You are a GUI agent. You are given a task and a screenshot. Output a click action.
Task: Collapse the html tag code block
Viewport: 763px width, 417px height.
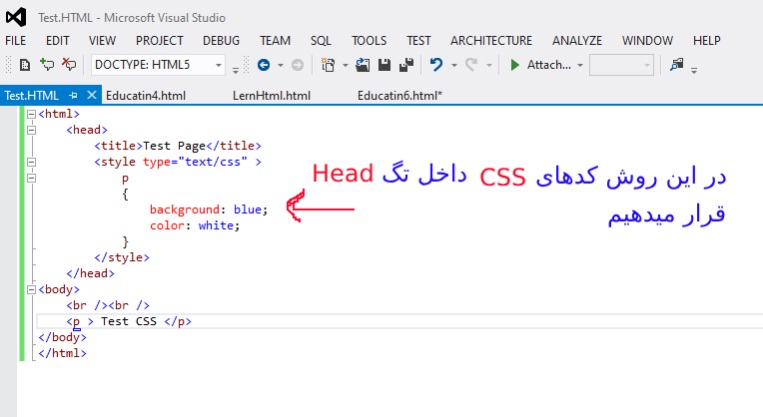click(x=31, y=114)
